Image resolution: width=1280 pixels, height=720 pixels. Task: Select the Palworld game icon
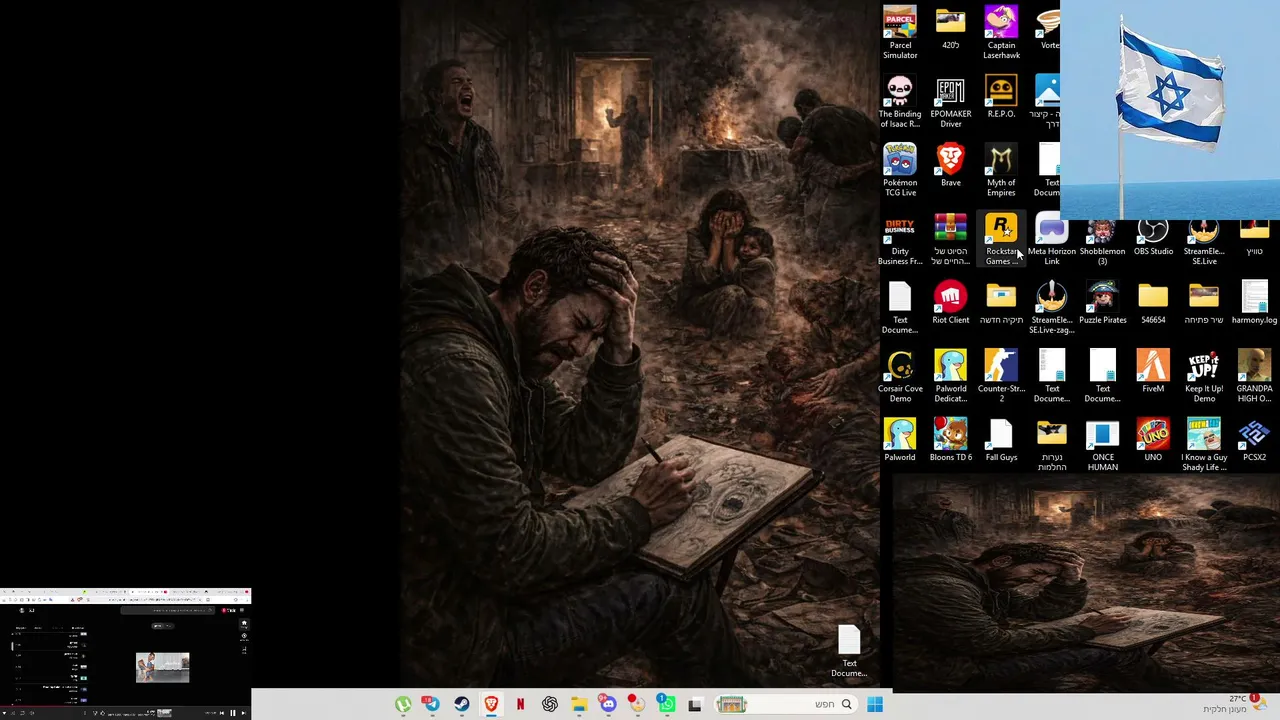(900, 440)
